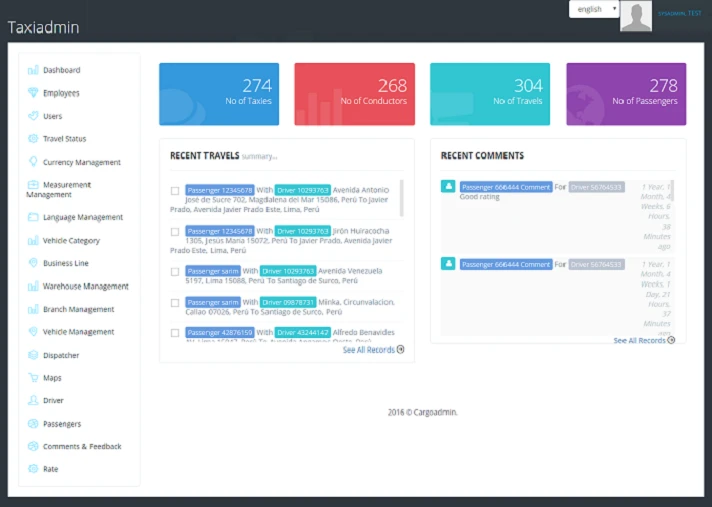Image resolution: width=712 pixels, height=507 pixels.
Task: Click the user avatar picture
Action: [x=635, y=16]
